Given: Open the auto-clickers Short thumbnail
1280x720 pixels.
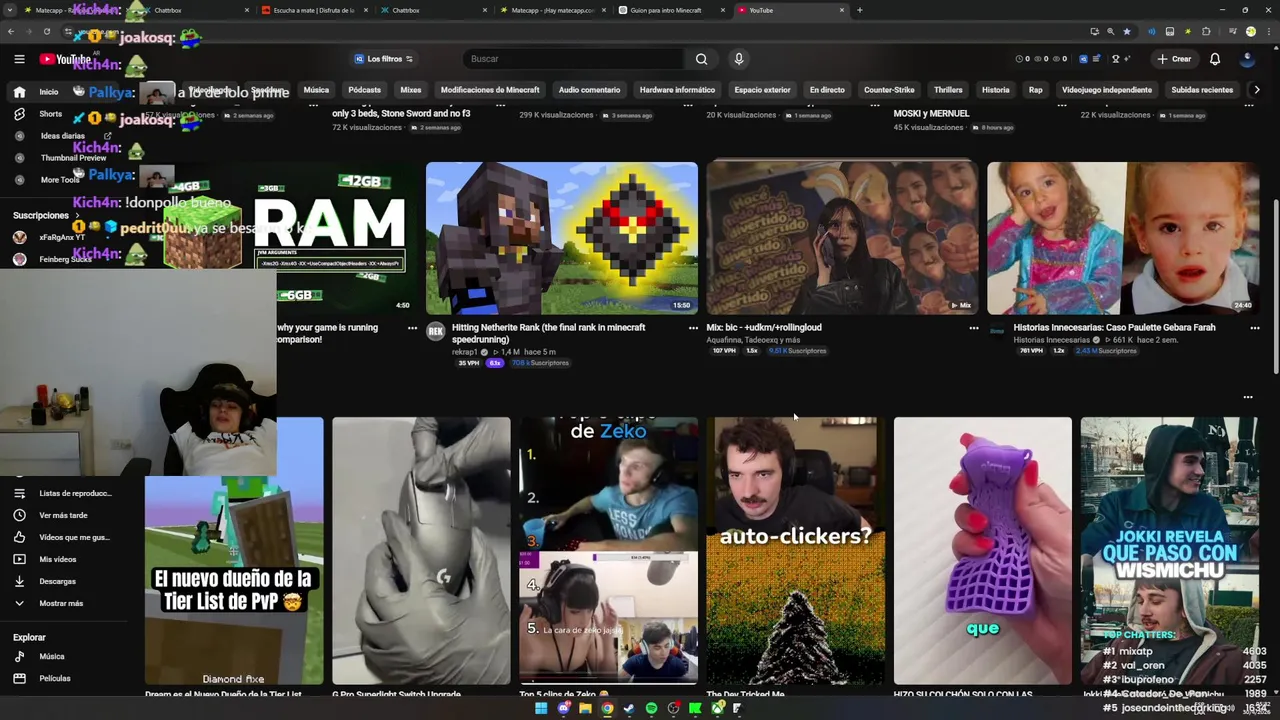Looking at the screenshot, I should point(795,551).
